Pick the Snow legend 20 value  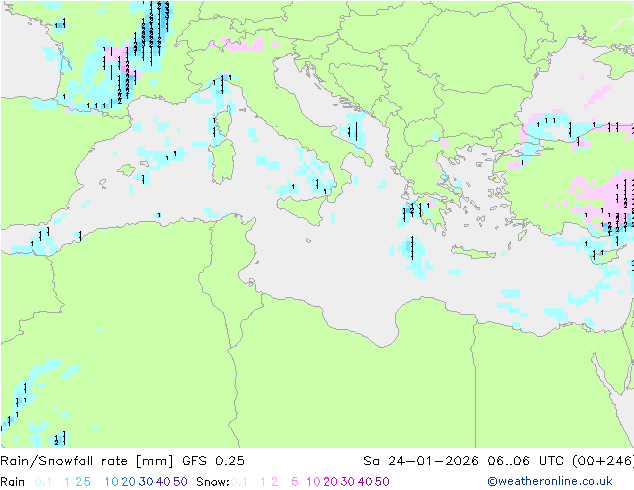330,482
